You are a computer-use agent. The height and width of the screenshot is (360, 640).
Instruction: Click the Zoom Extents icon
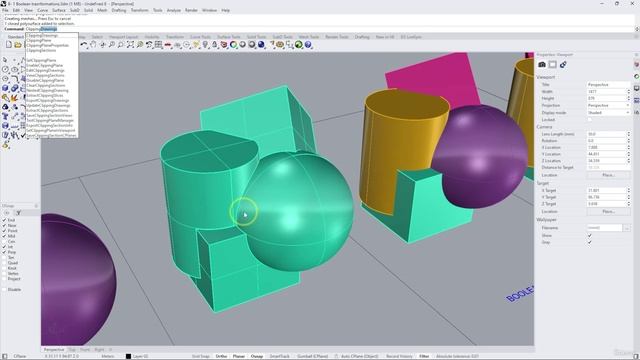click(130, 44)
